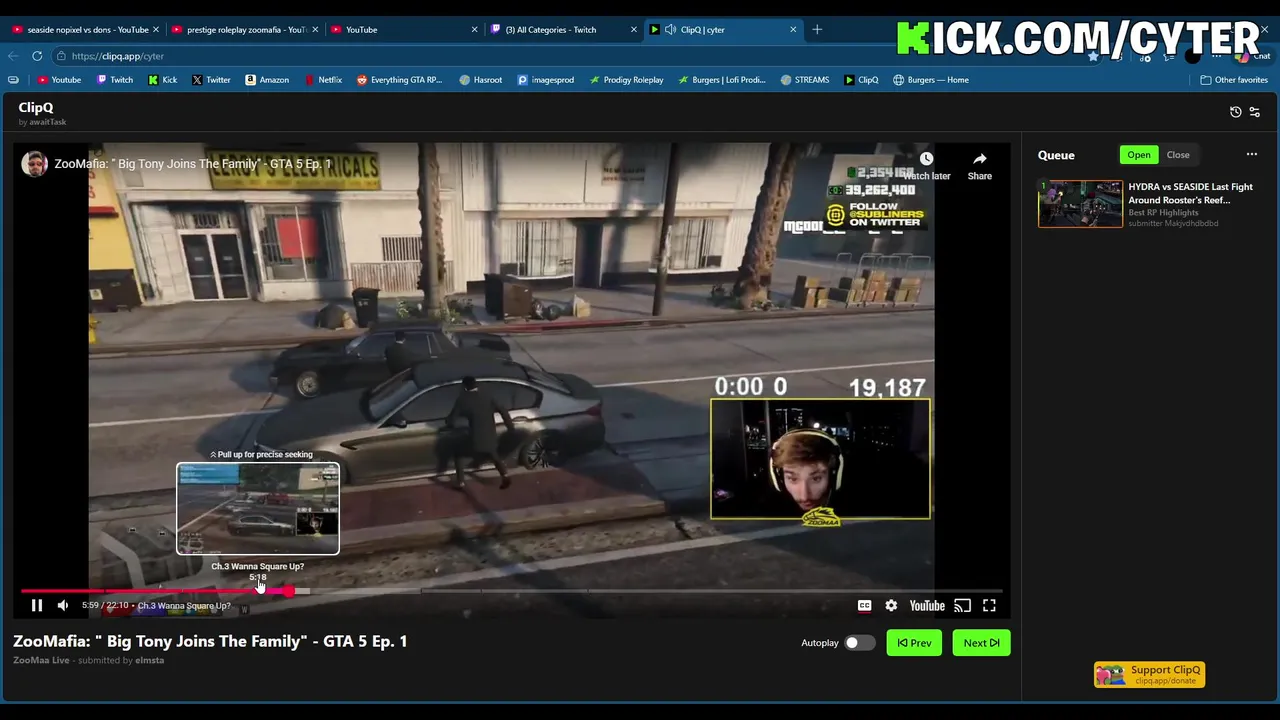
Task: Click the browser back arrow
Action: (x=13, y=56)
